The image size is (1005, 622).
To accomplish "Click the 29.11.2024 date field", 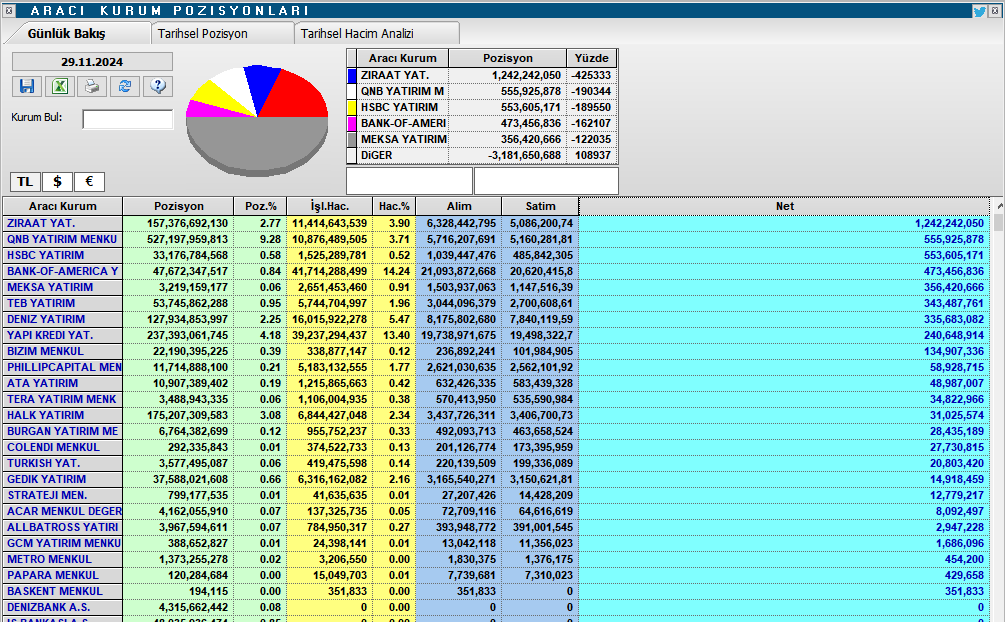I will (92, 62).
